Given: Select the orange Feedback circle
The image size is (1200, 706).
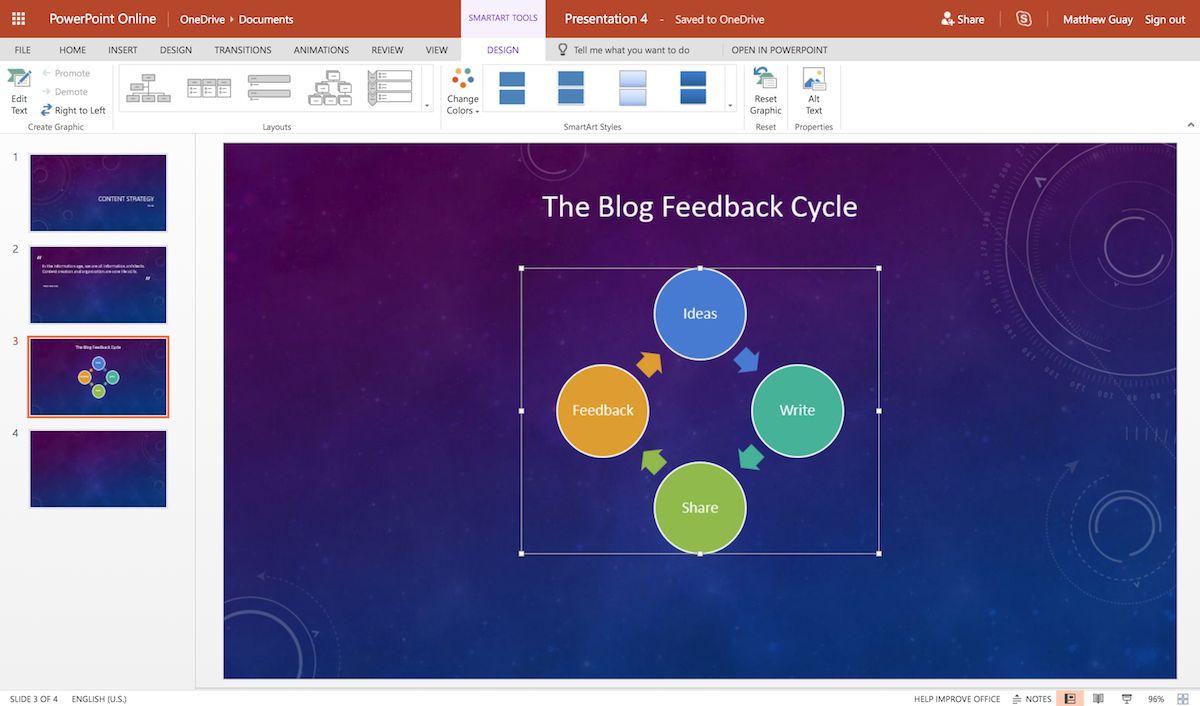Looking at the screenshot, I should (x=602, y=410).
